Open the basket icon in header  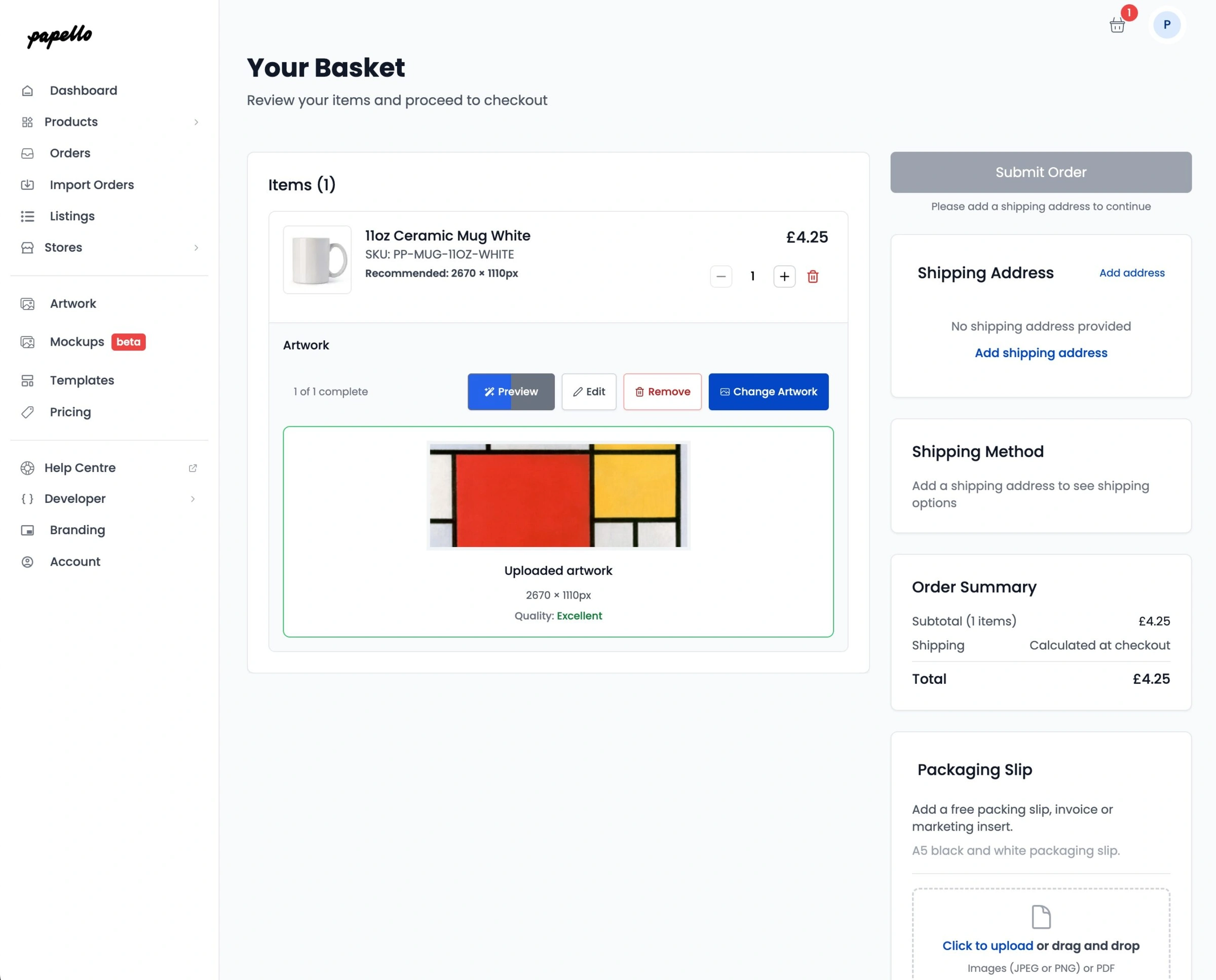[1117, 25]
